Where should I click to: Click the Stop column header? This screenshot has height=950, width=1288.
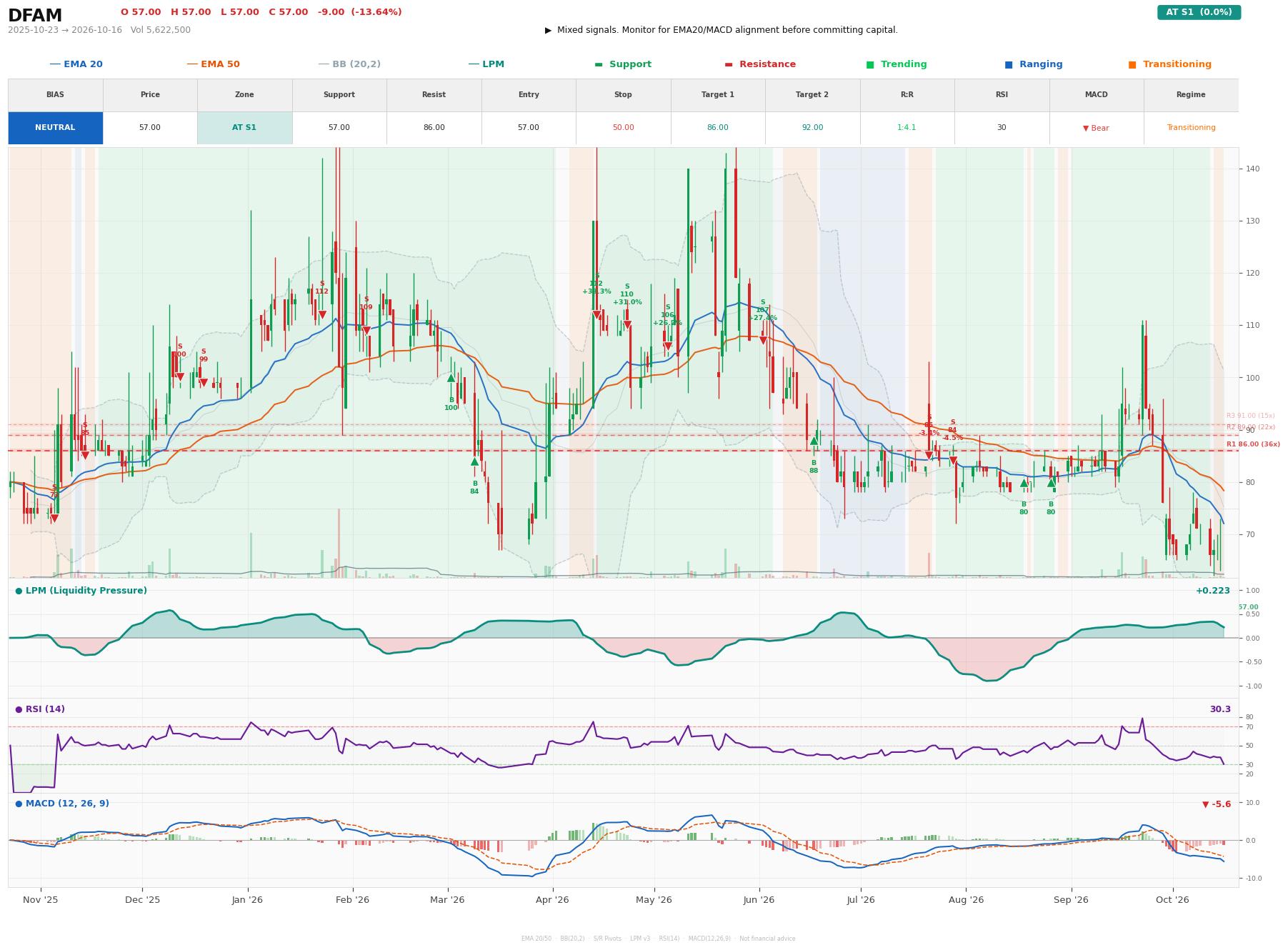[623, 95]
